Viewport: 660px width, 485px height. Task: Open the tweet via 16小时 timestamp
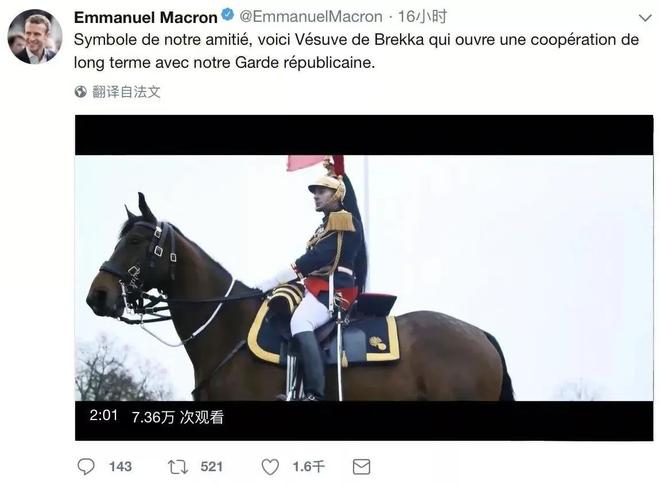coord(422,17)
